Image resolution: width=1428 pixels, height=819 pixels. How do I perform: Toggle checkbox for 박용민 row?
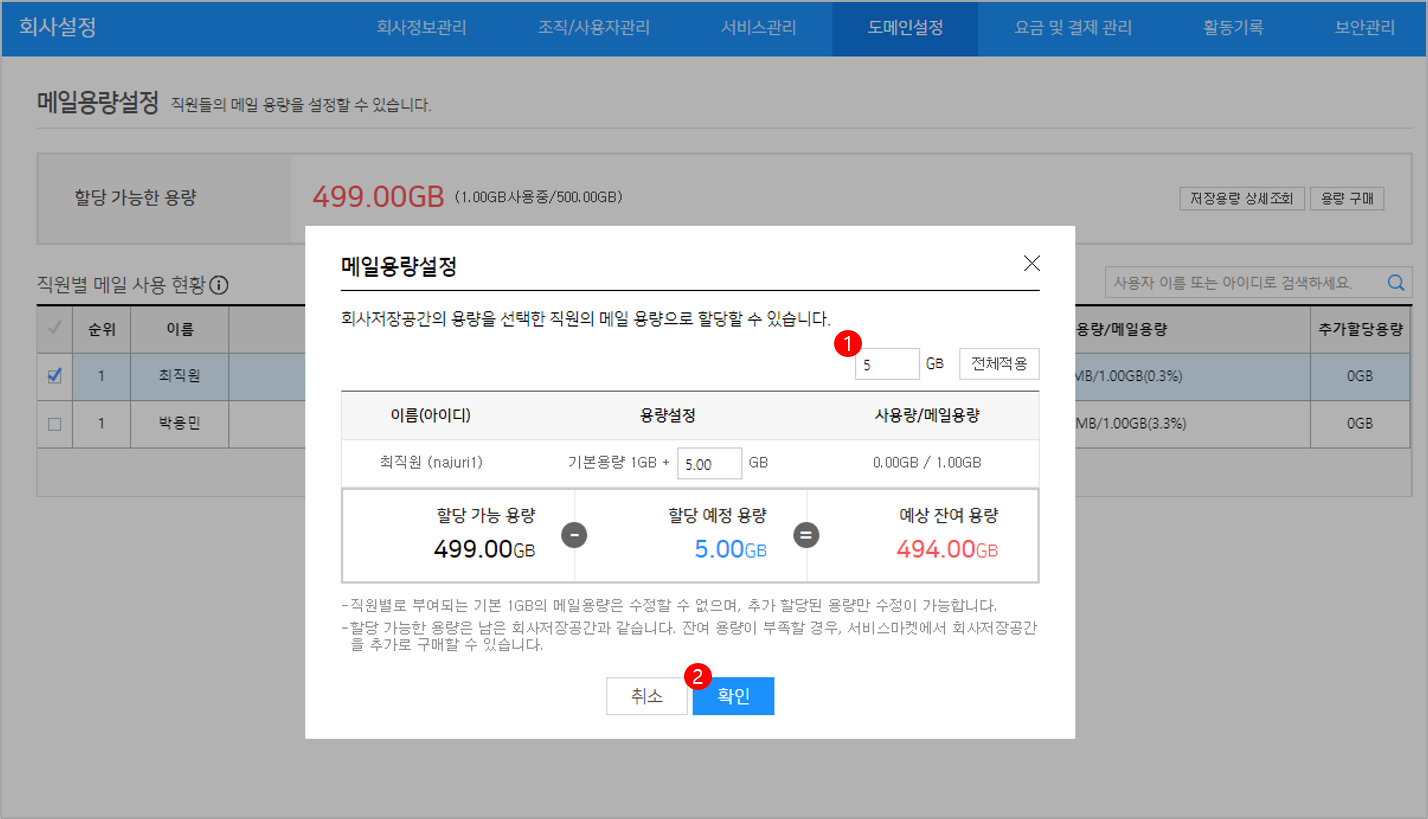[x=55, y=424]
